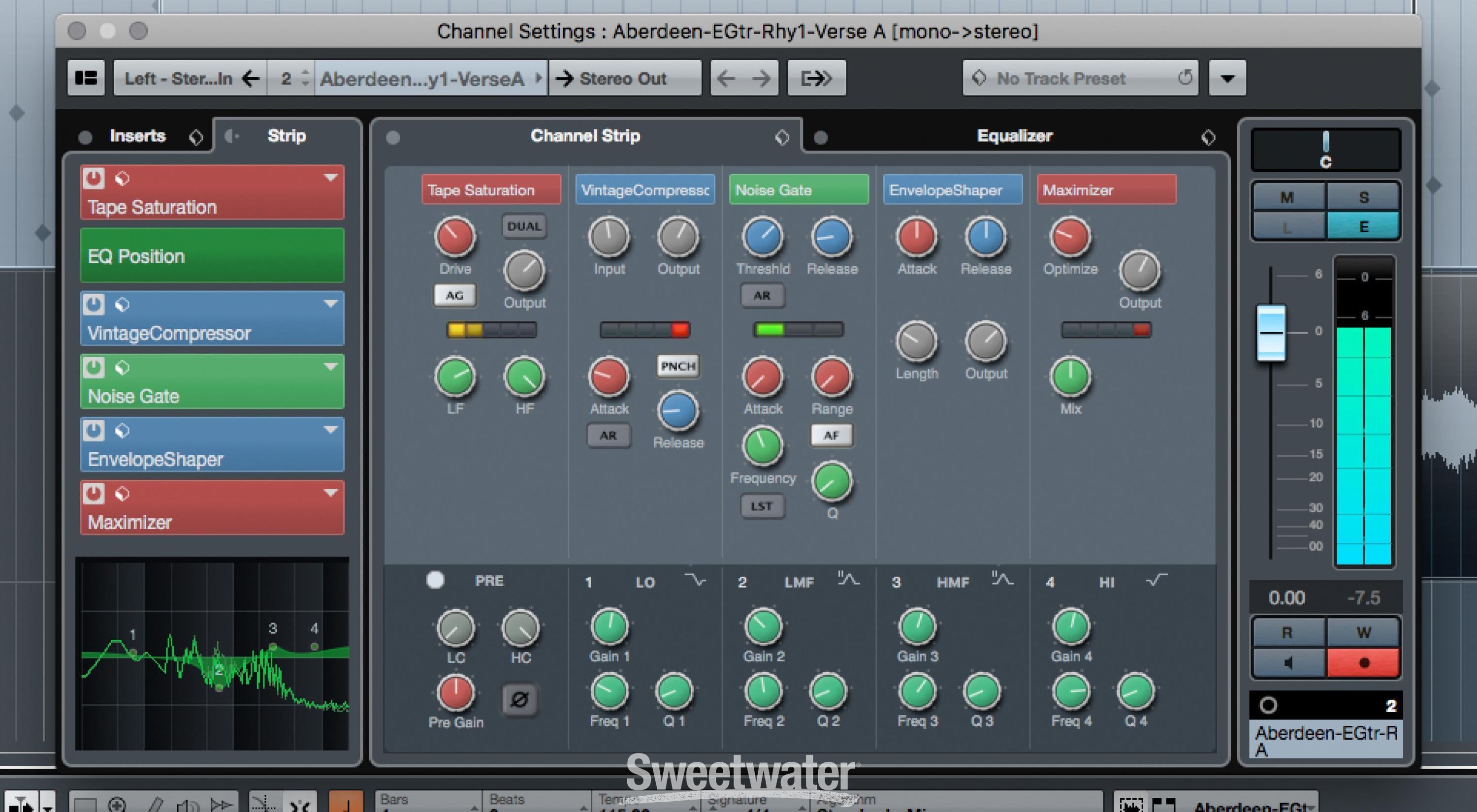This screenshot has height=812, width=1477.
Task: Click the LST button under Frequency
Action: [x=763, y=506]
